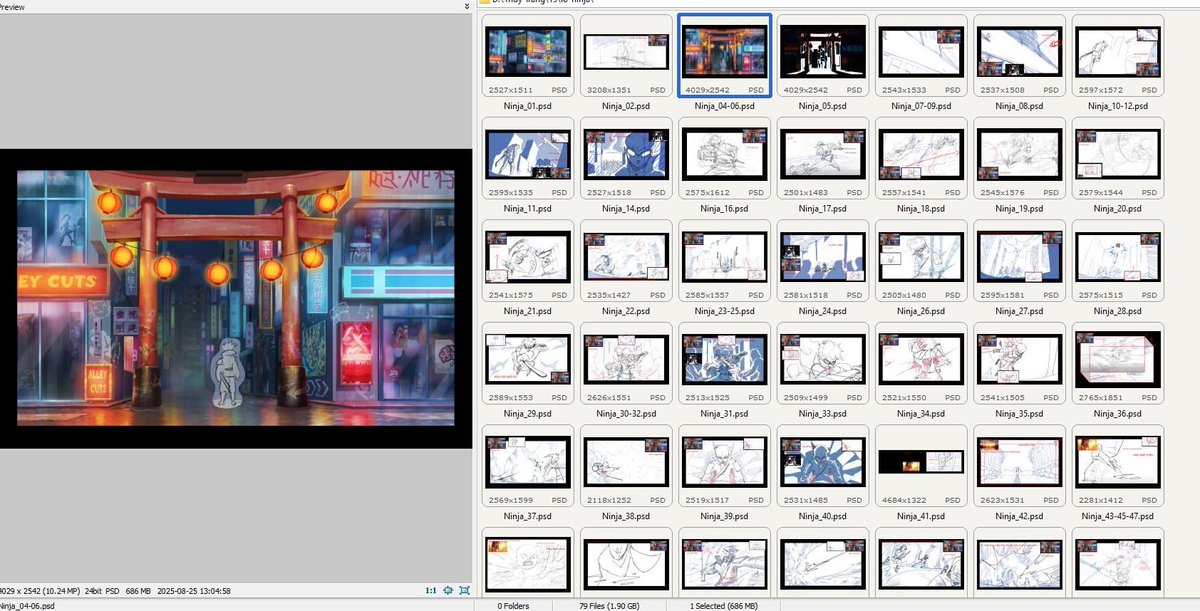This screenshot has height=611, width=1200.
Task: Select the Ninja_22.psd thumbnail
Action: pos(626,261)
